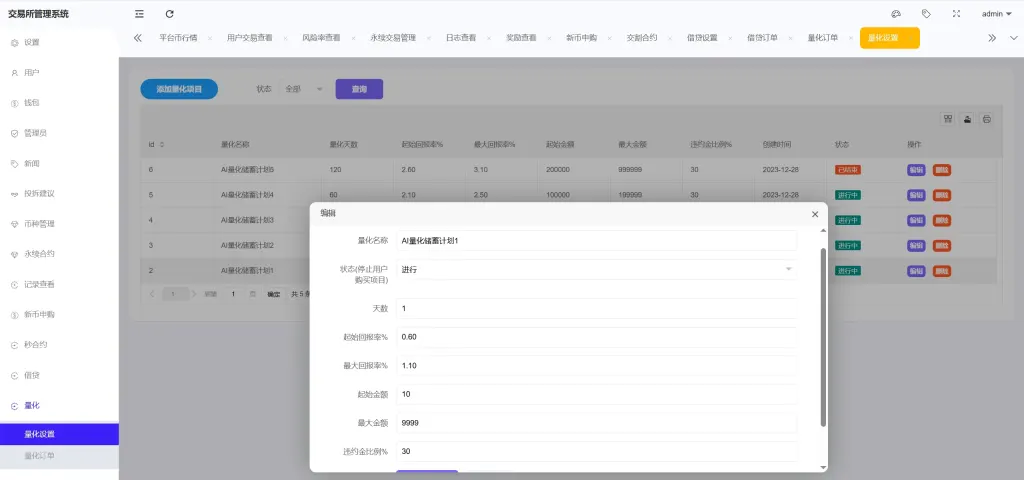Switch to the 永续交易管理 tab

pos(393,38)
